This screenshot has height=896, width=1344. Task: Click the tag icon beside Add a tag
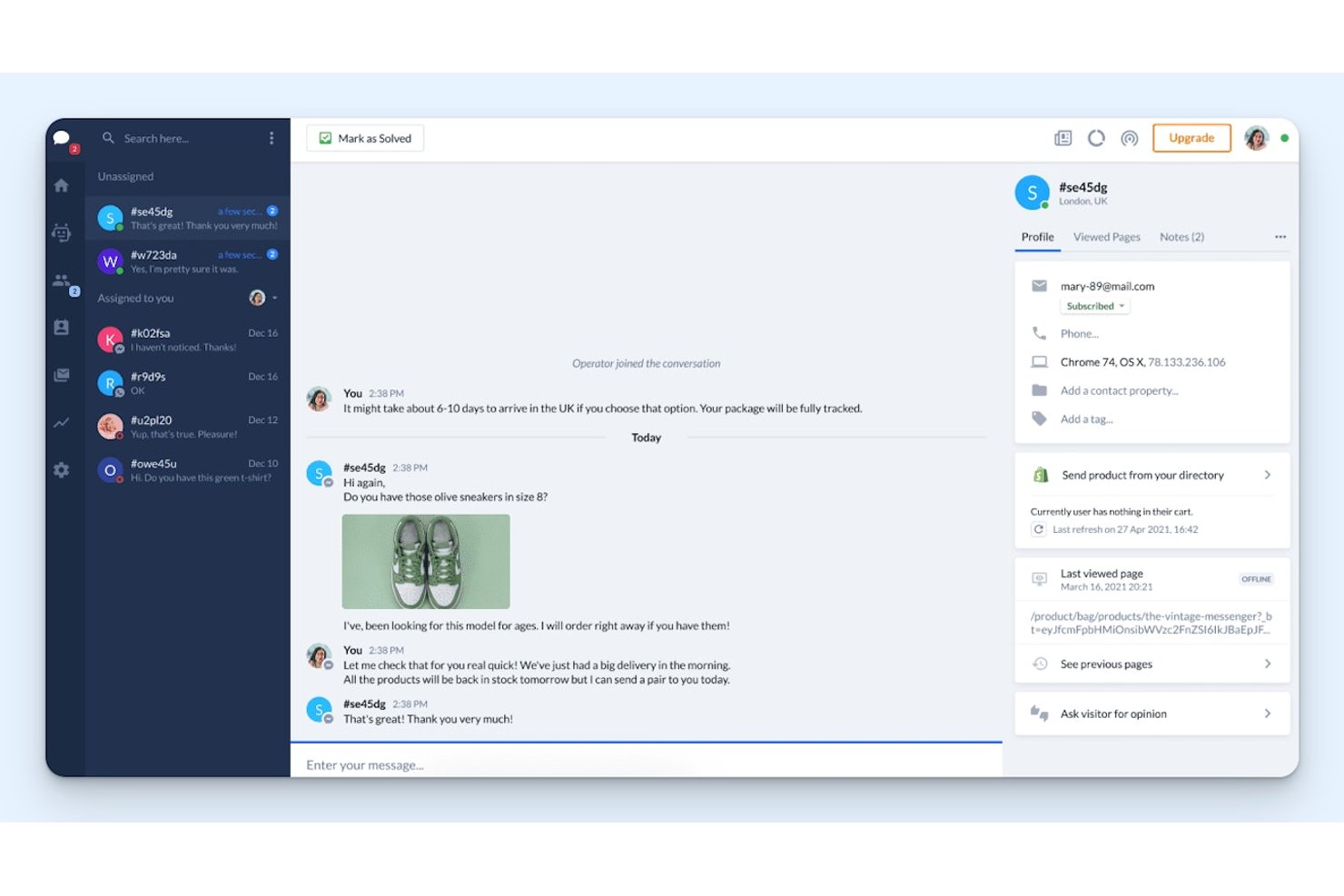[x=1039, y=418]
